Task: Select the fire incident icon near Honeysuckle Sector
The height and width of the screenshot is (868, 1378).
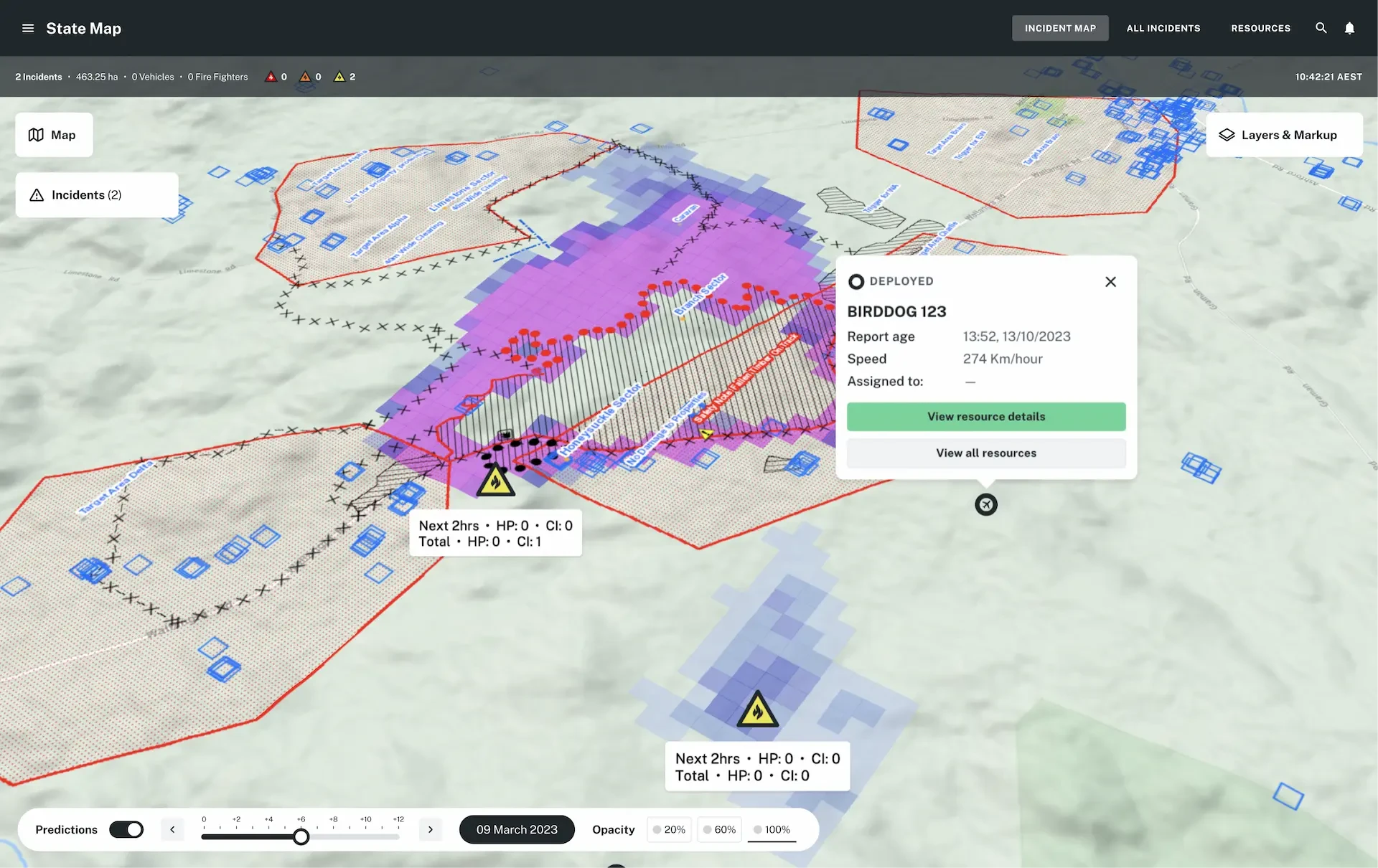Action: [495, 481]
